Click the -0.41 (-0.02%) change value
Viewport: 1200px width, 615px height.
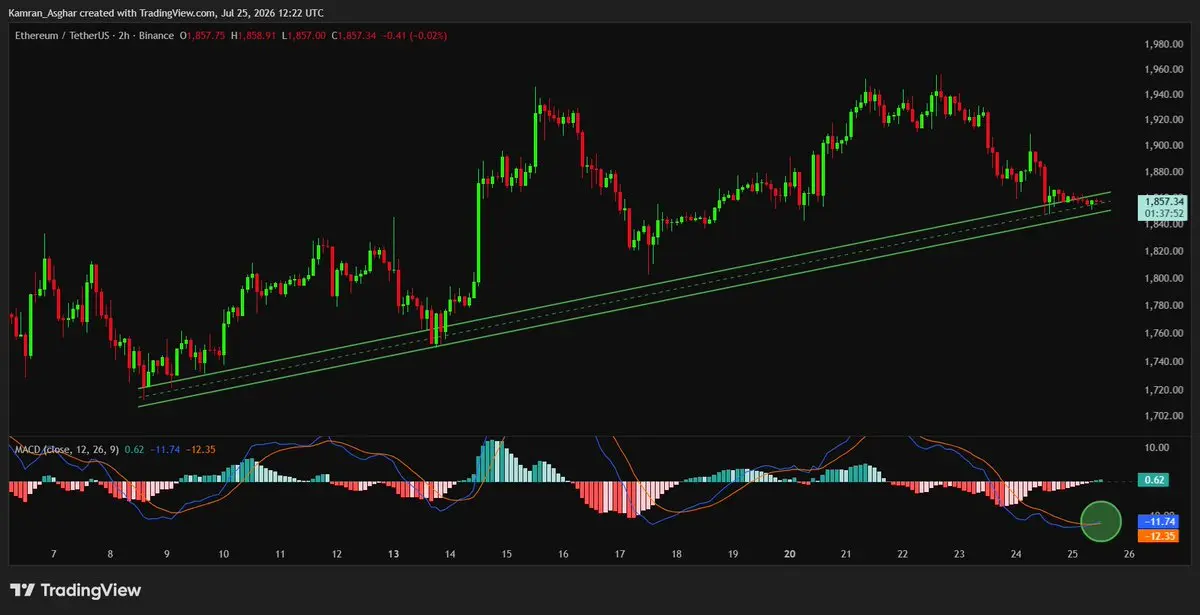pyautogui.click(x=416, y=35)
